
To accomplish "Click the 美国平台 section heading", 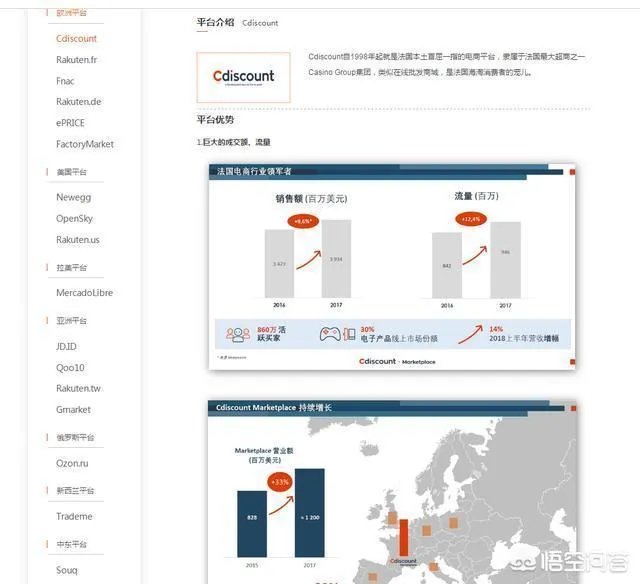I will (72, 172).
